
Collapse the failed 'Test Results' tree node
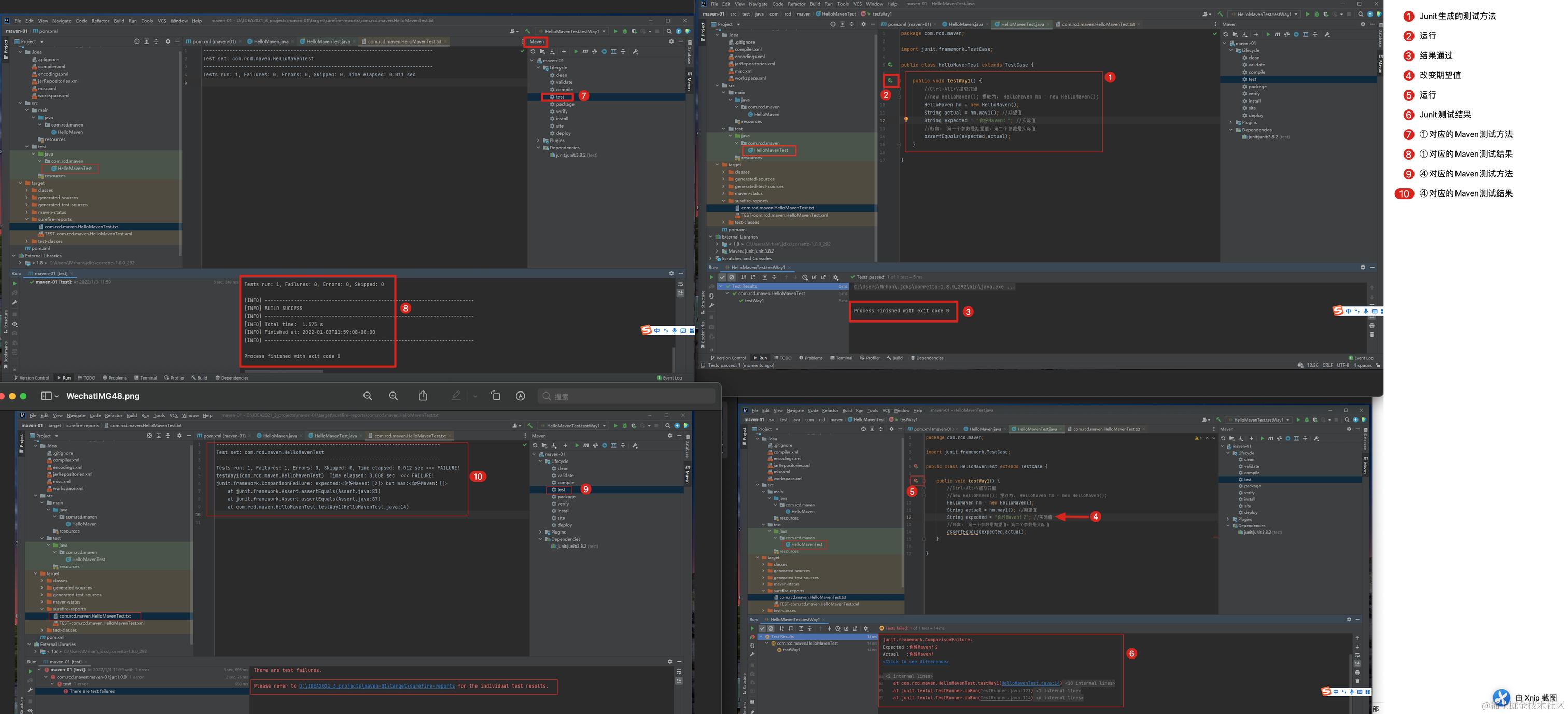coord(761,637)
